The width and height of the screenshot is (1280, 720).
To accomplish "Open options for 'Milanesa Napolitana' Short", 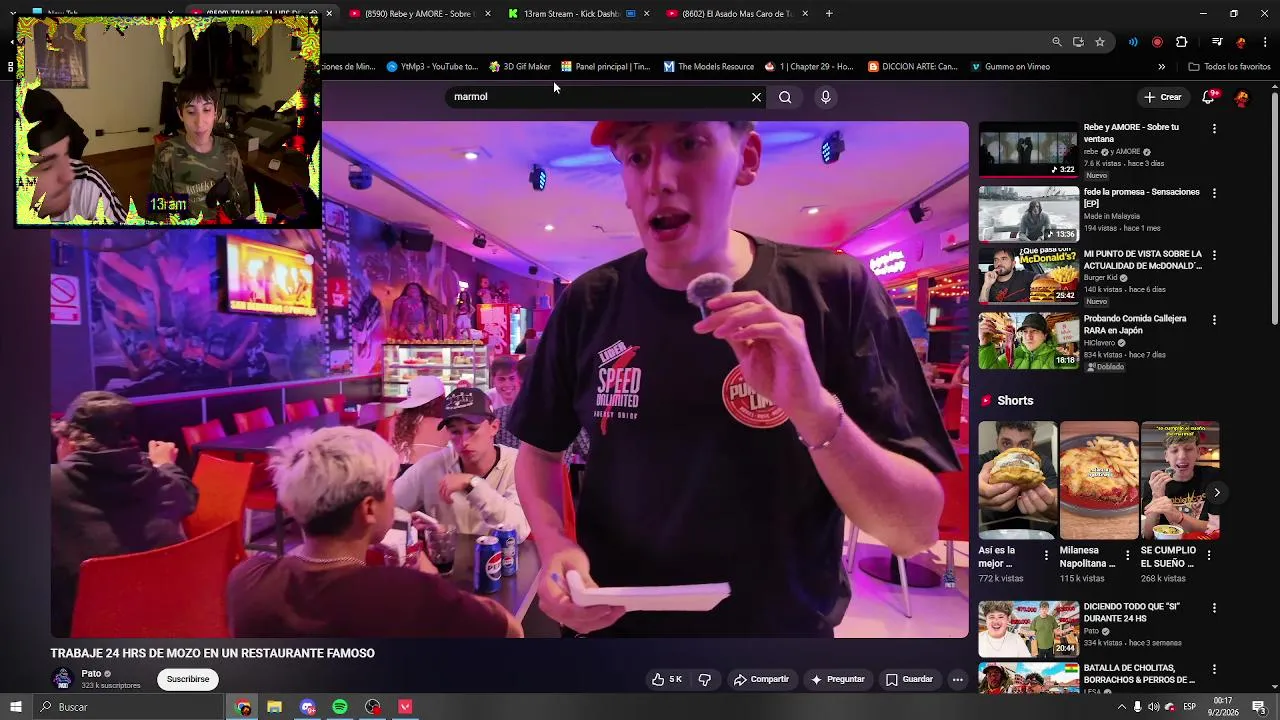I will (1128, 555).
